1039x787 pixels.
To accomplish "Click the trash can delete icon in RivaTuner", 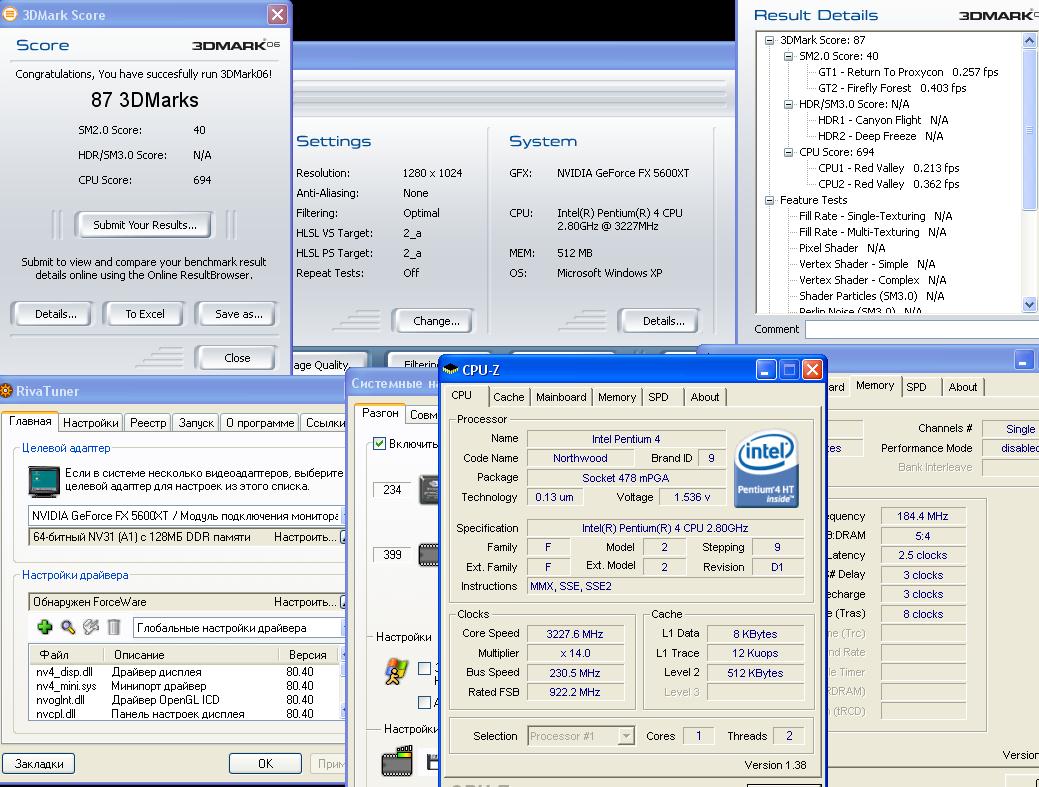I will [x=114, y=627].
